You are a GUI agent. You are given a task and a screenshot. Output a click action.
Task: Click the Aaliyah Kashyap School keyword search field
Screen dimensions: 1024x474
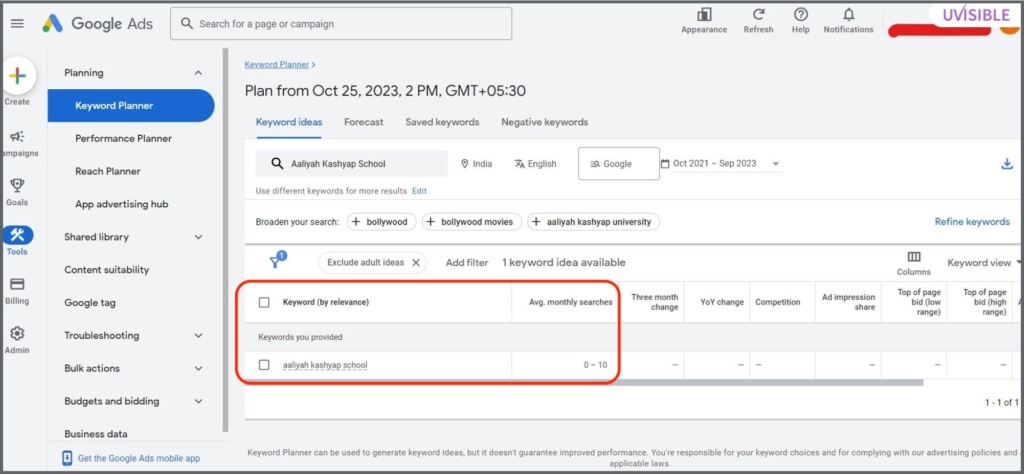[351, 164]
